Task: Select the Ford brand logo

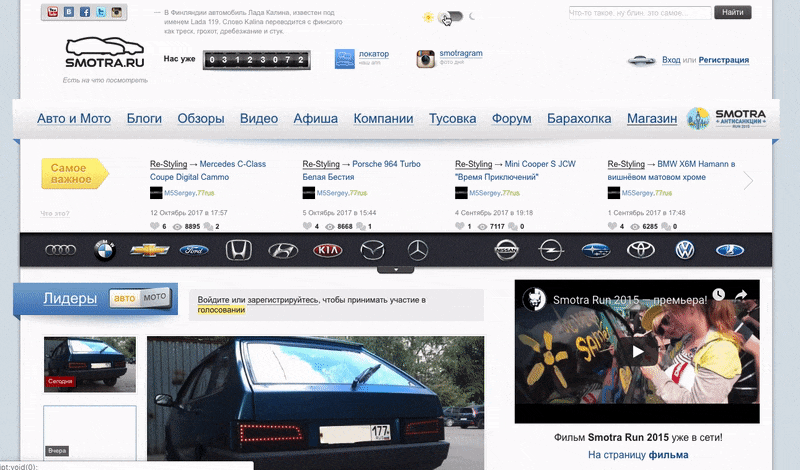Action: coord(194,250)
